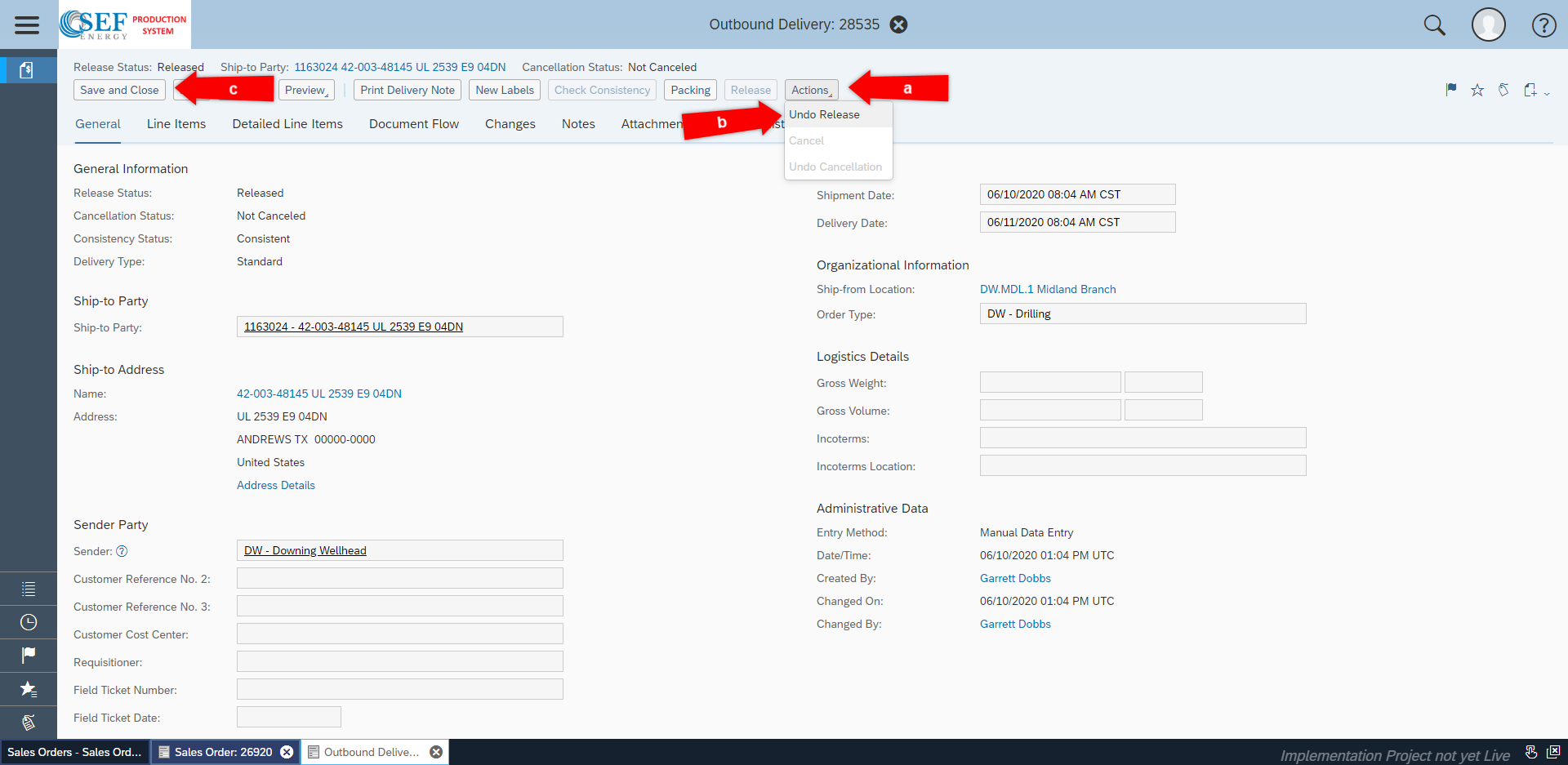Viewport: 1568px width, 765px height.
Task: Click the New Labels button
Action: pos(505,90)
